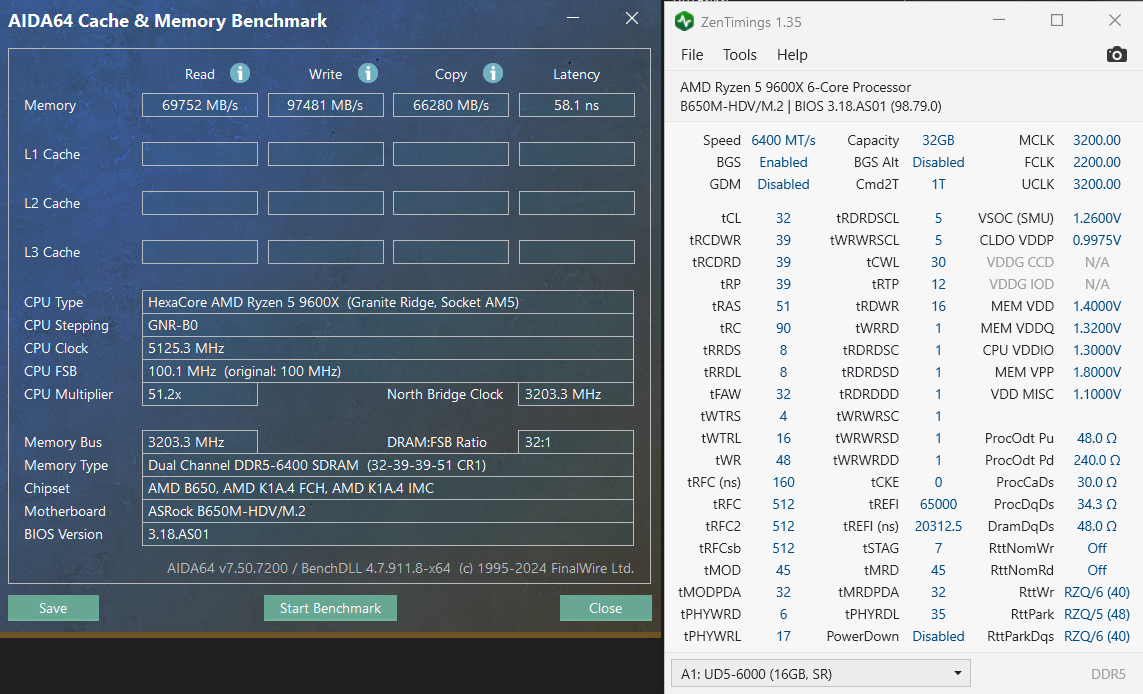This screenshot has width=1143, height=694.
Task: Click North Bridge Clock value 3203.3 MHz
Action: pos(576,394)
